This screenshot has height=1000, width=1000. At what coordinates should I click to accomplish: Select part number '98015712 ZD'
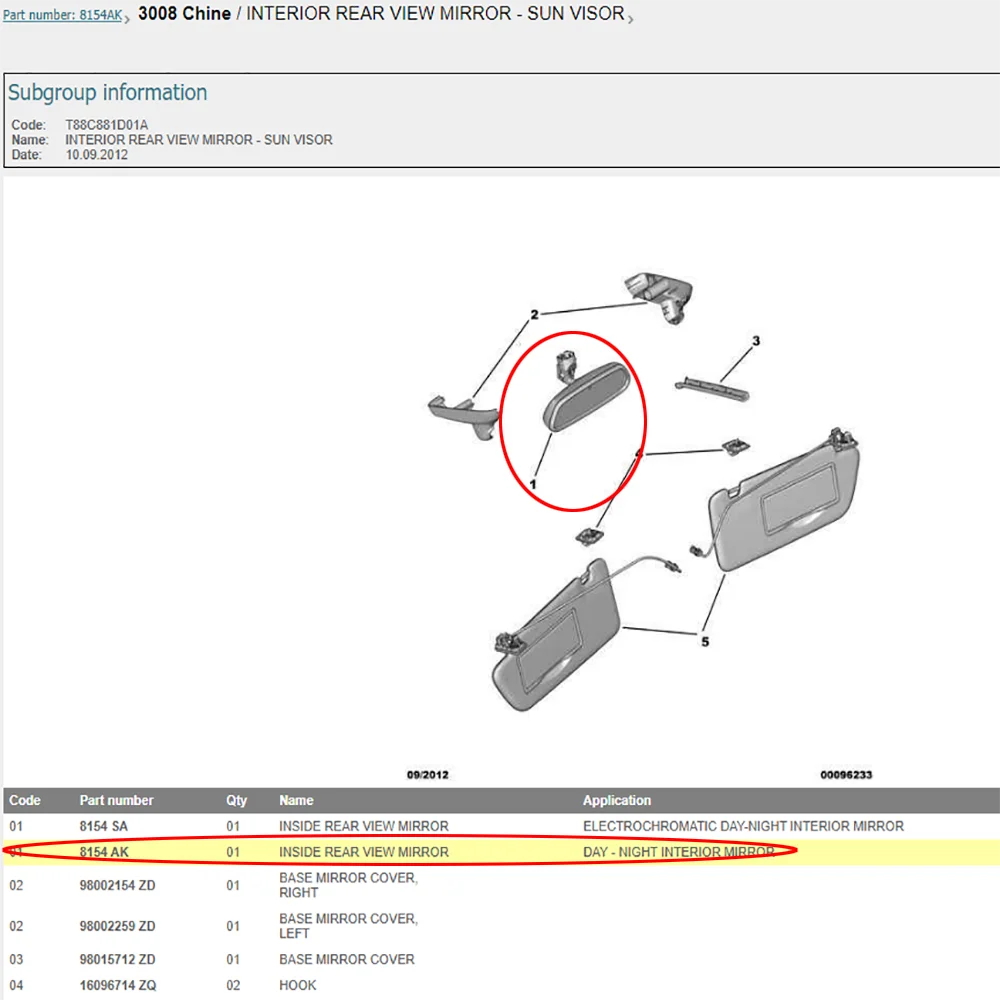[x=117, y=960]
